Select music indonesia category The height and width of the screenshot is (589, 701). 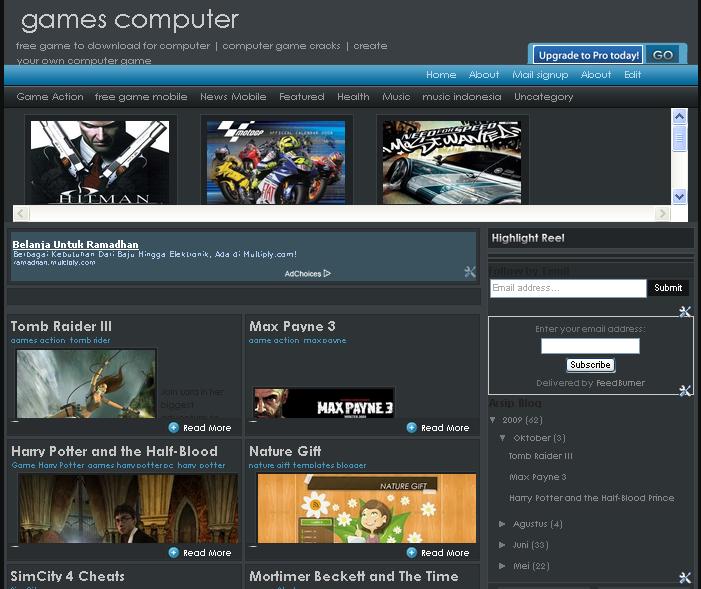coord(461,97)
